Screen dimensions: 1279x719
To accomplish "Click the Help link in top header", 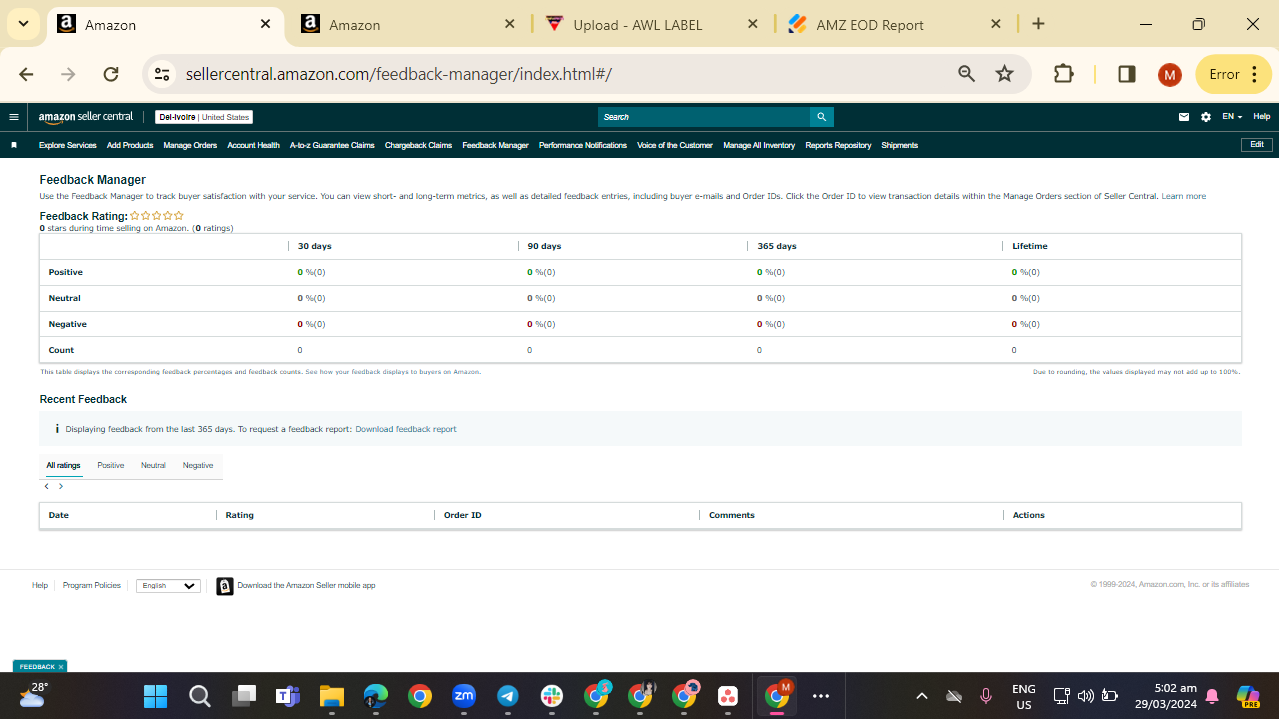I will [1262, 117].
